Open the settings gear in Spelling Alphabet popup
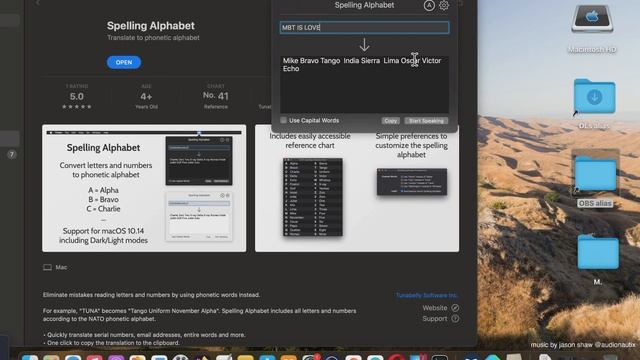 444,5
